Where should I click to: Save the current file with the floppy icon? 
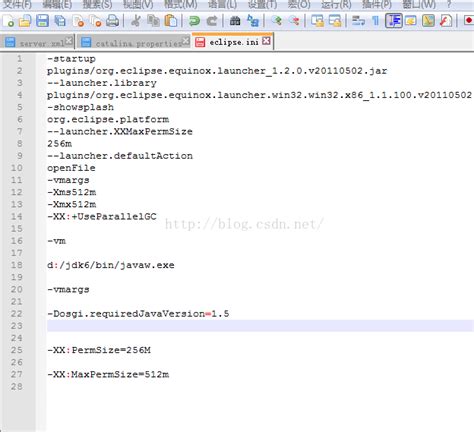[43, 21]
